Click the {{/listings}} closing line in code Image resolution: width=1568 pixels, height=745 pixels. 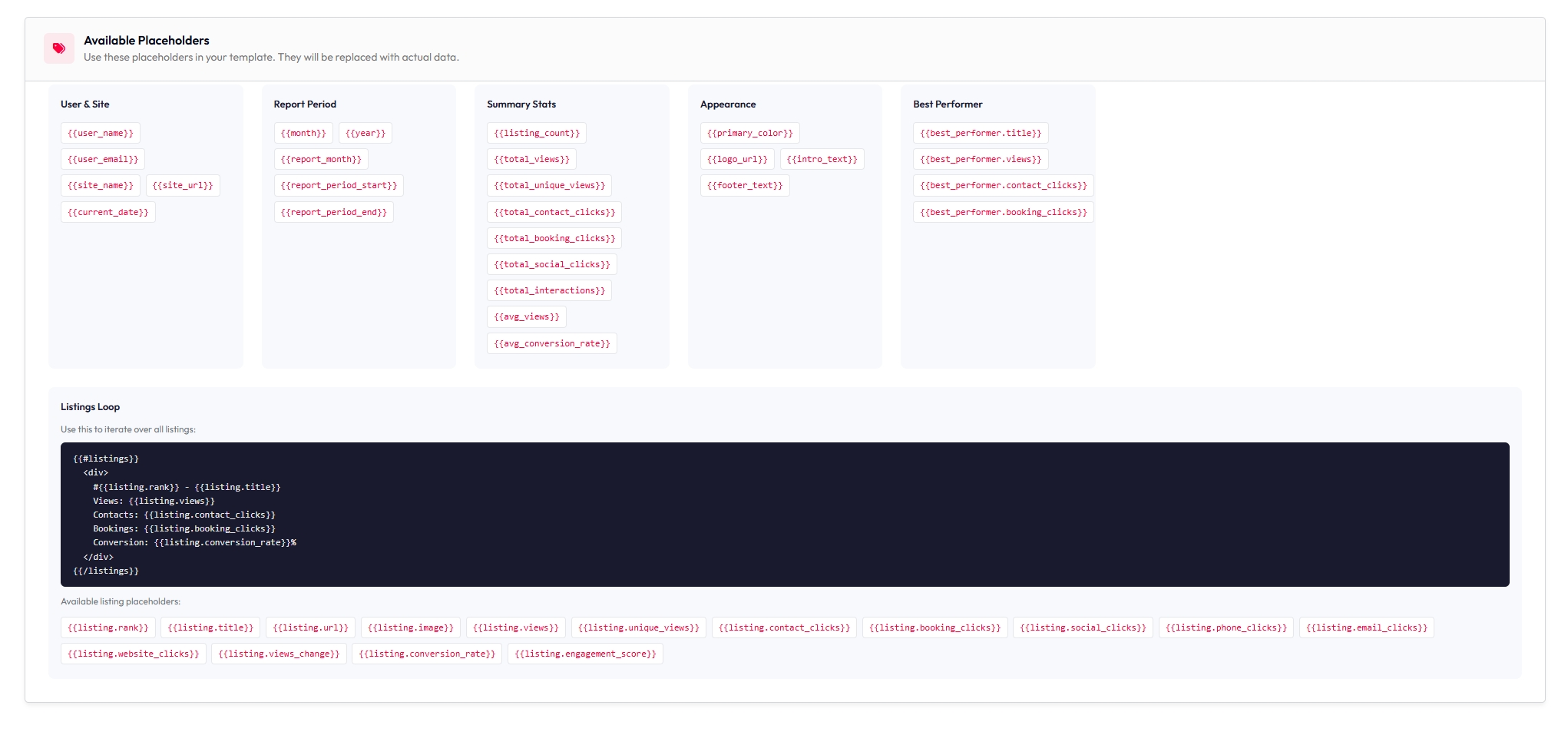point(106,571)
